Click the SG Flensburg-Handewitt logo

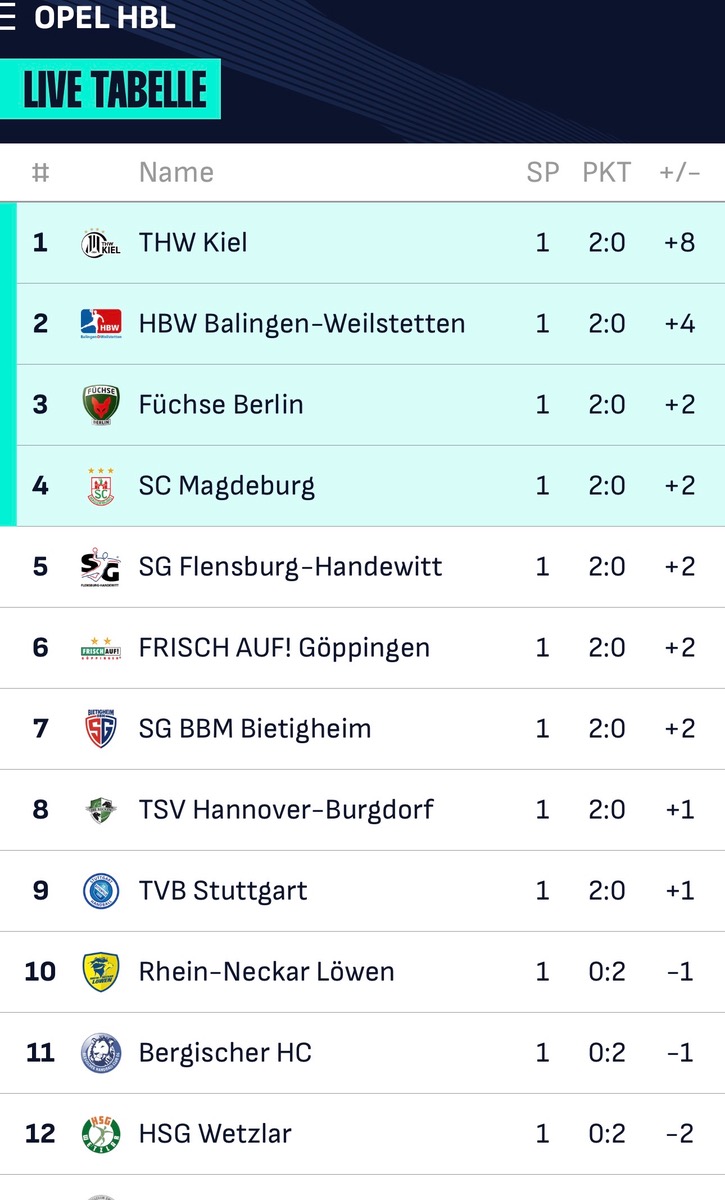pyautogui.click(x=100, y=567)
